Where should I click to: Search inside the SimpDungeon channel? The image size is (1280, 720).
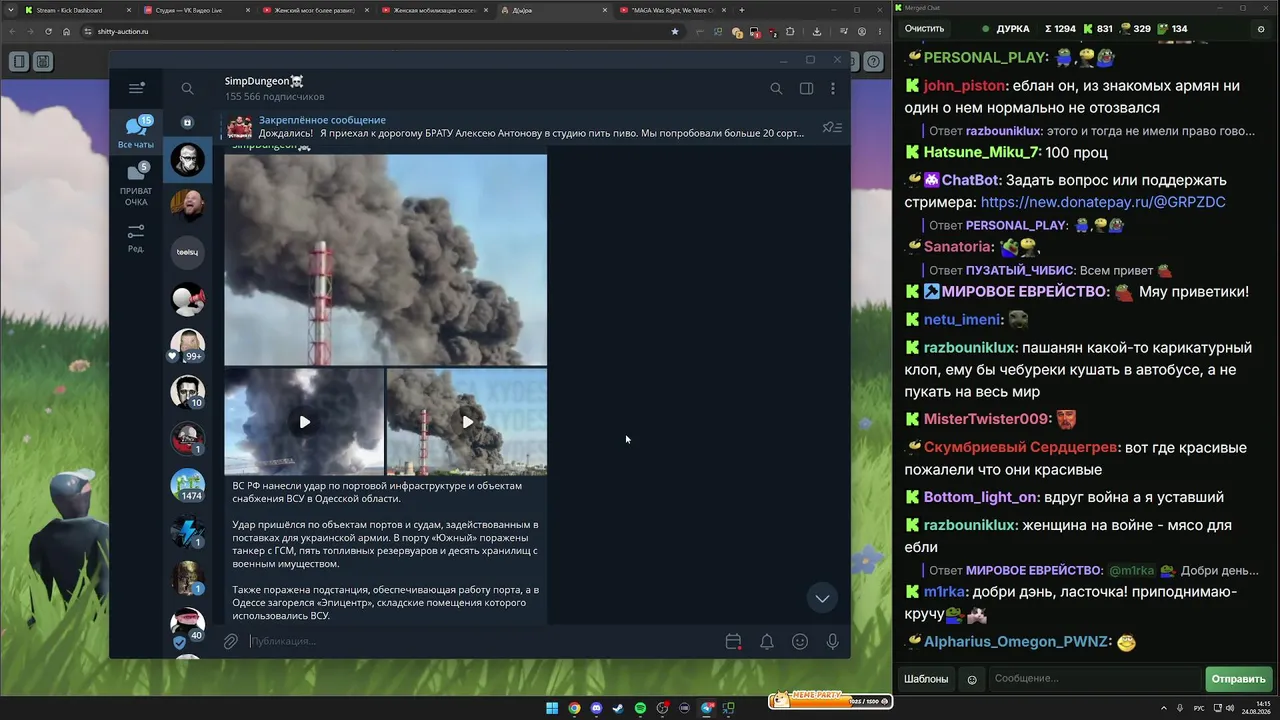(x=776, y=88)
